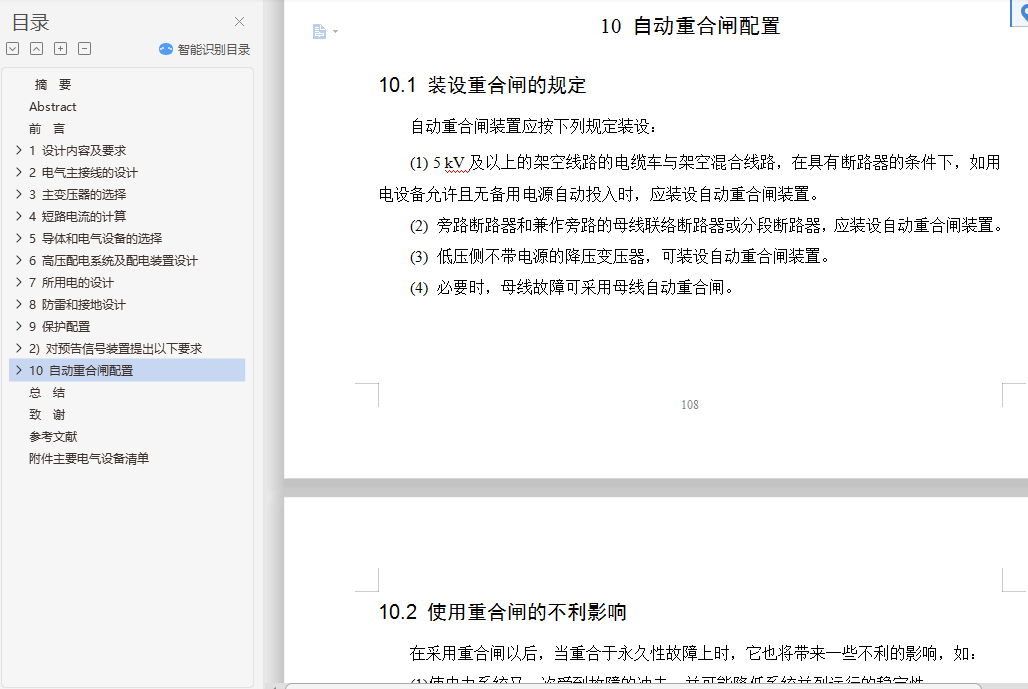Go to the 总 结 outline entry

[x=47, y=393]
